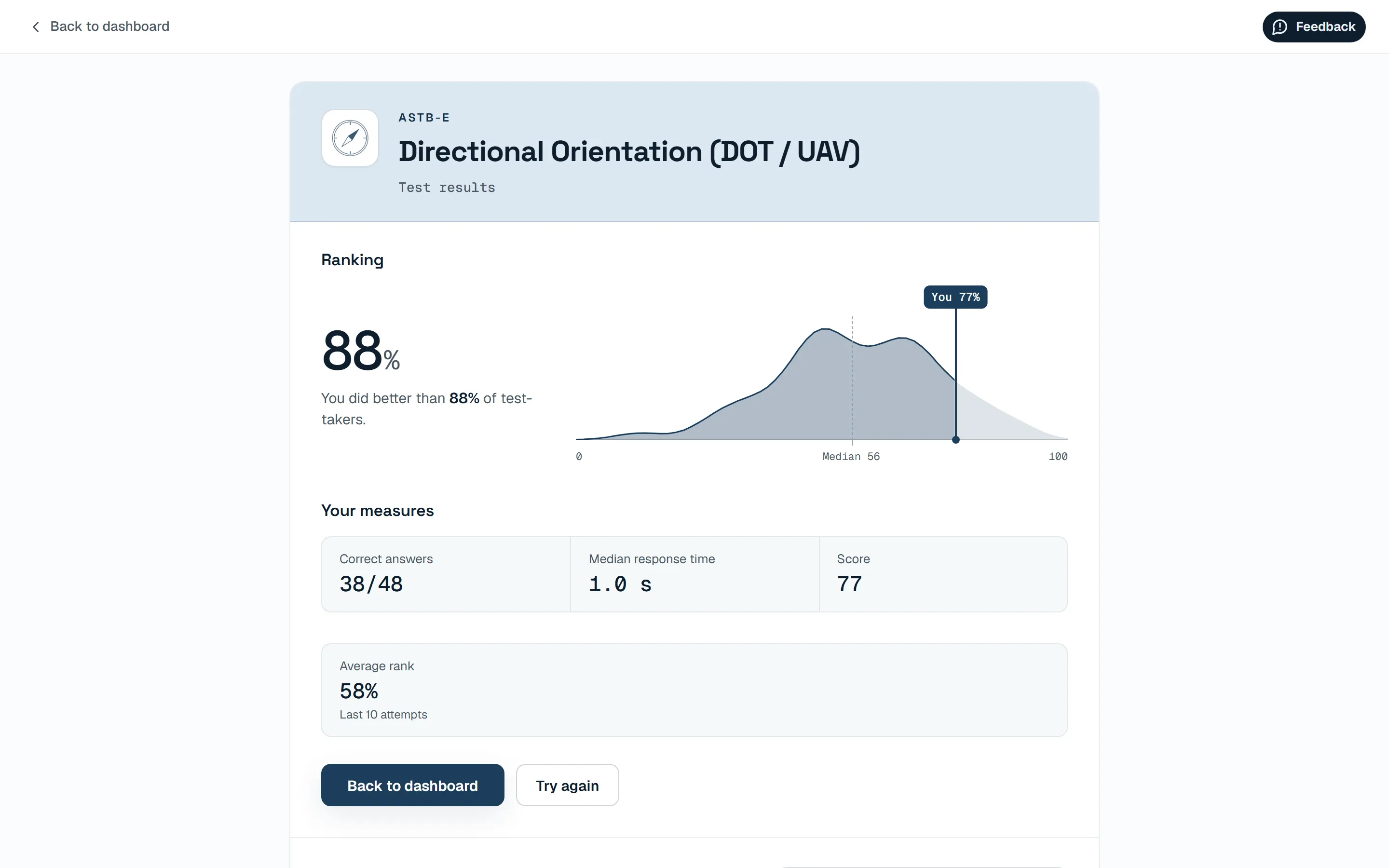Click the 'You did better than 88%' sentence
The height and width of the screenshot is (868, 1389).
[x=426, y=409]
